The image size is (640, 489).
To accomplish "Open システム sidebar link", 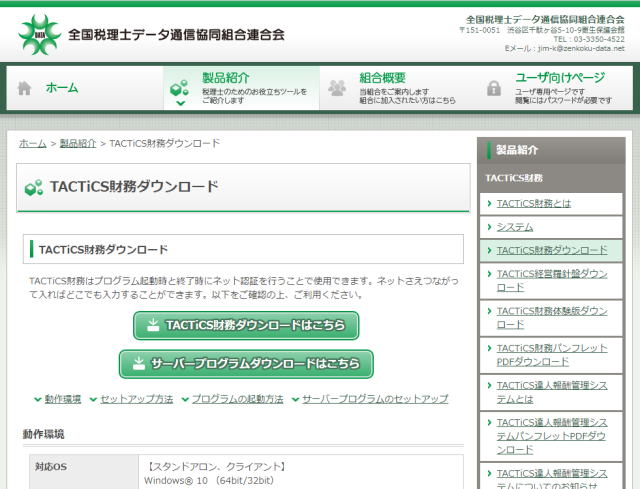I will (515, 227).
